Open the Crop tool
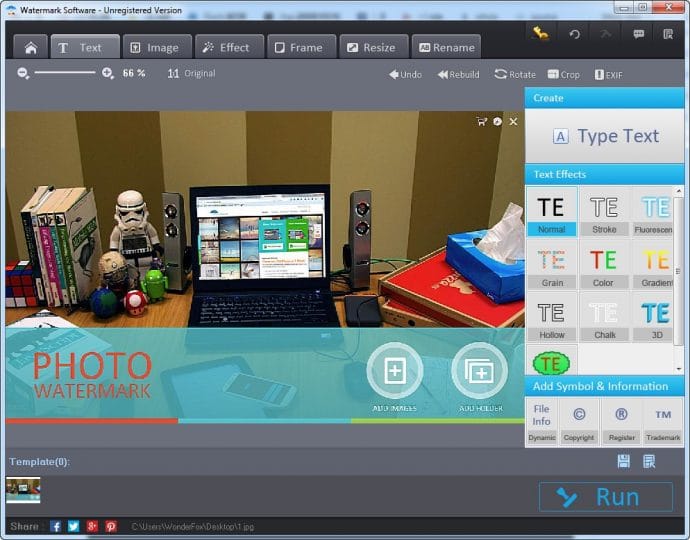 click(x=563, y=74)
